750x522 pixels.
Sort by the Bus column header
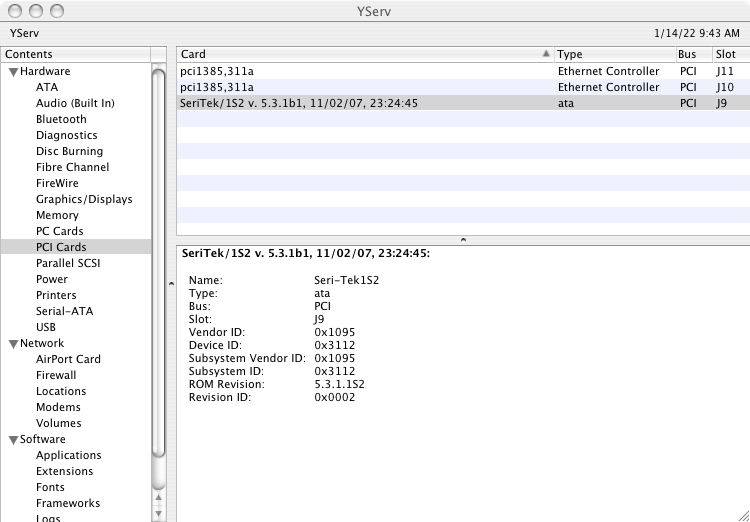click(695, 54)
